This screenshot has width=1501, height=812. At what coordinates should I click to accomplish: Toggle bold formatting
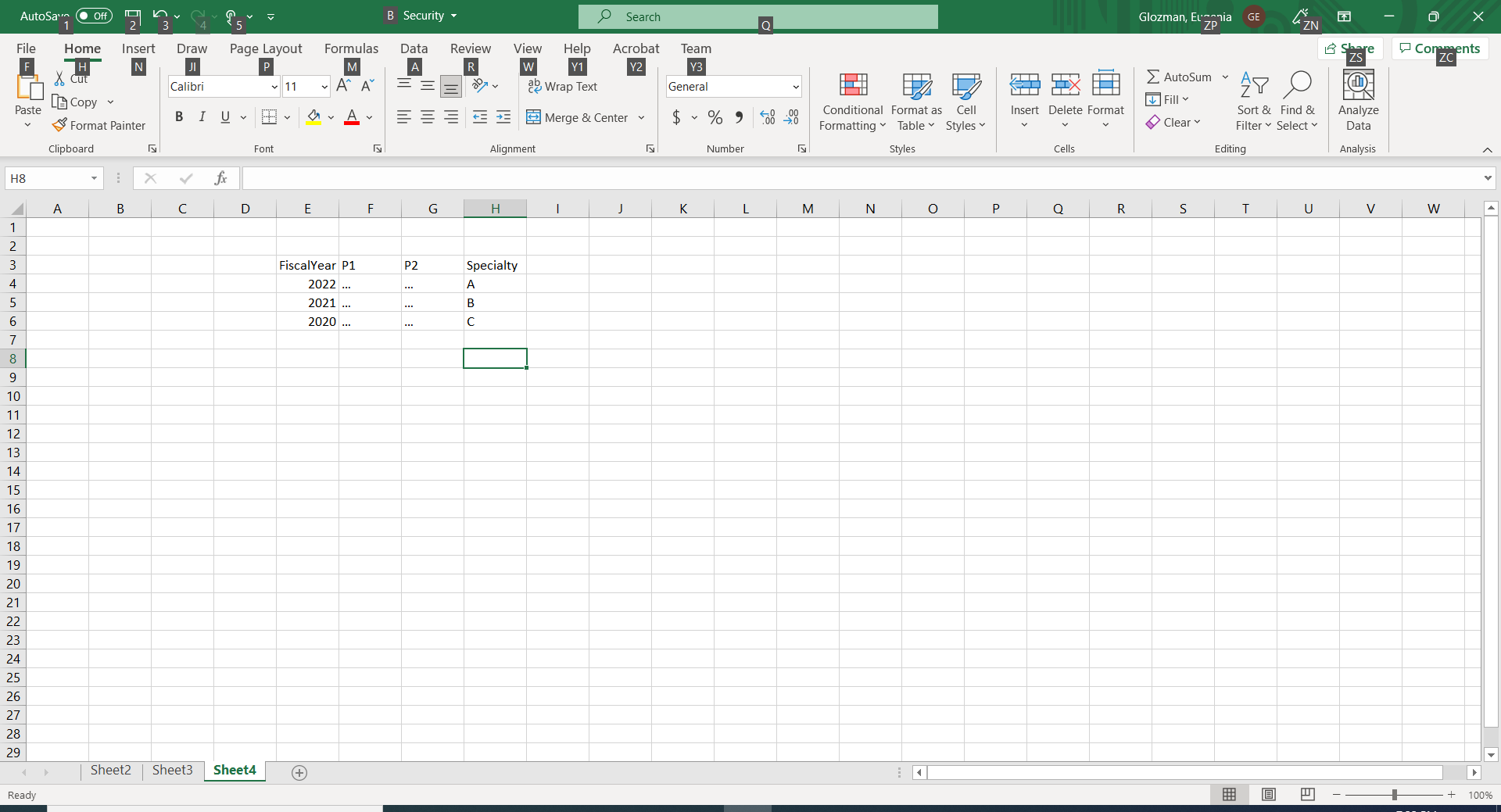[x=179, y=116]
